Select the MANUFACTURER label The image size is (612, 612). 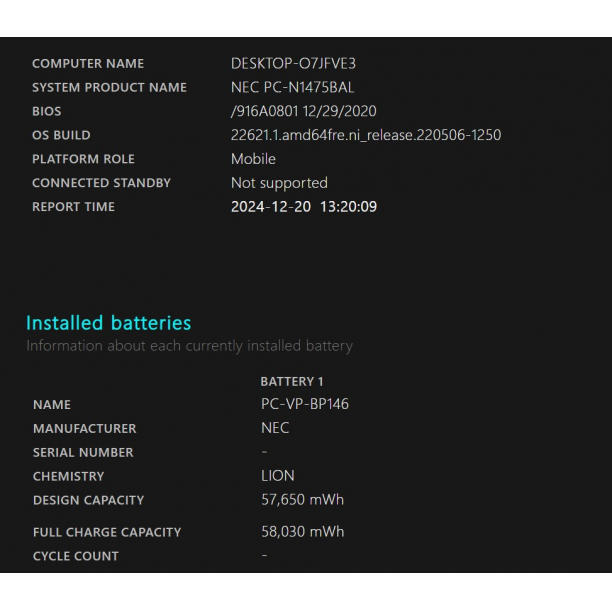85,429
